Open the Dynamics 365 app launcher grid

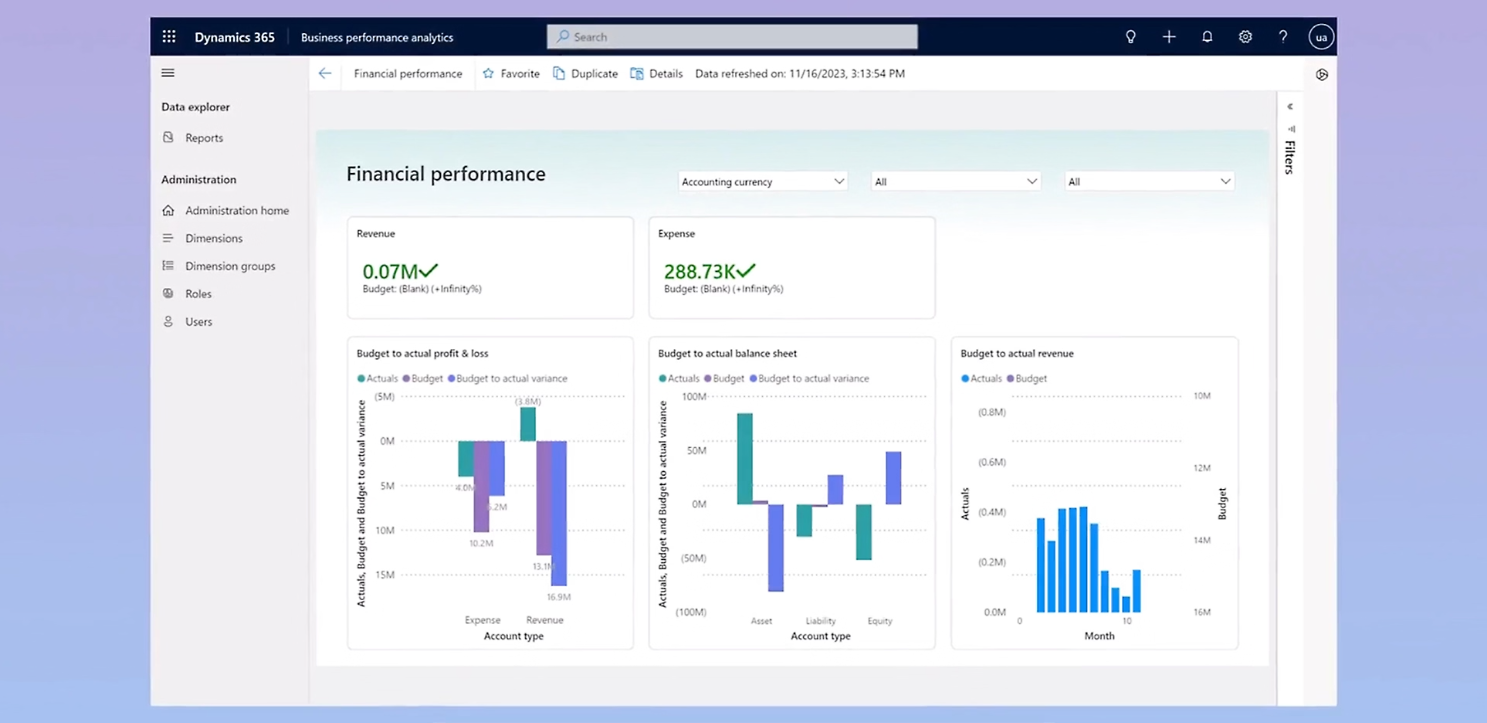pyautogui.click(x=169, y=37)
